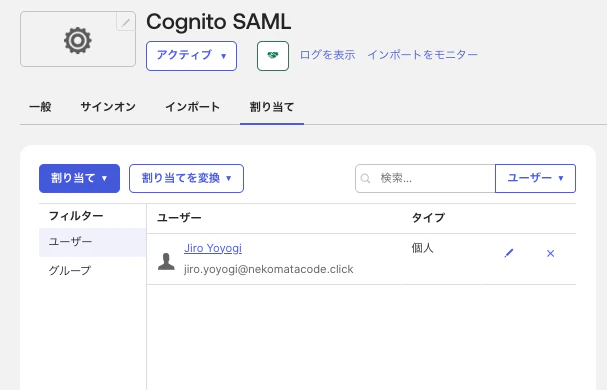Image resolution: width=607 pixels, height=390 pixels.
Task: Click the gear app logo icon
Action: (x=78, y=40)
